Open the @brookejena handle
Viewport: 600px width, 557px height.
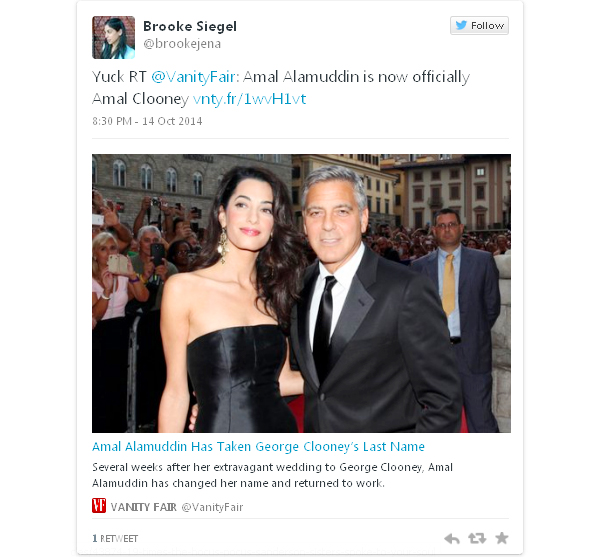coord(182,44)
